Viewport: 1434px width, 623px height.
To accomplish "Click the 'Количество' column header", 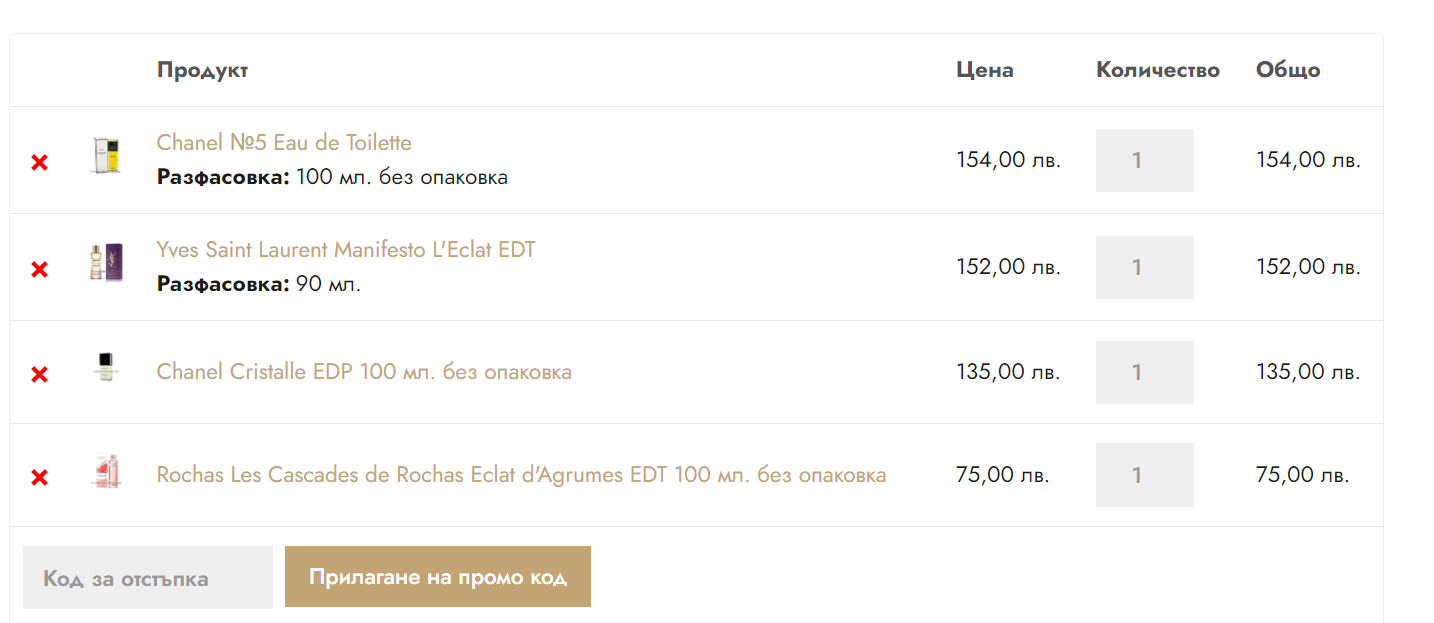I will (1157, 70).
